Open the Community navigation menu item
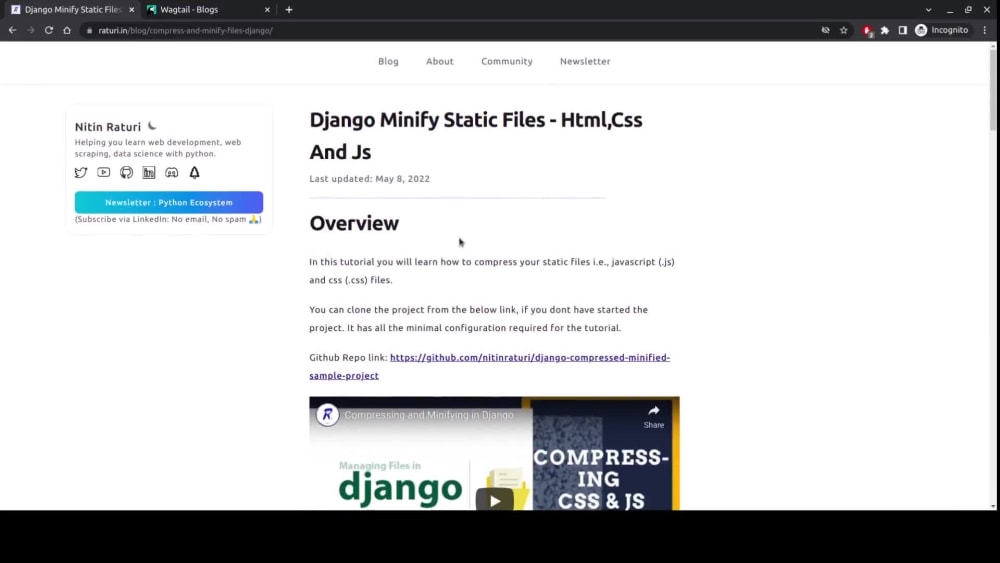1000x563 pixels. pyautogui.click(x=506, y=61)
